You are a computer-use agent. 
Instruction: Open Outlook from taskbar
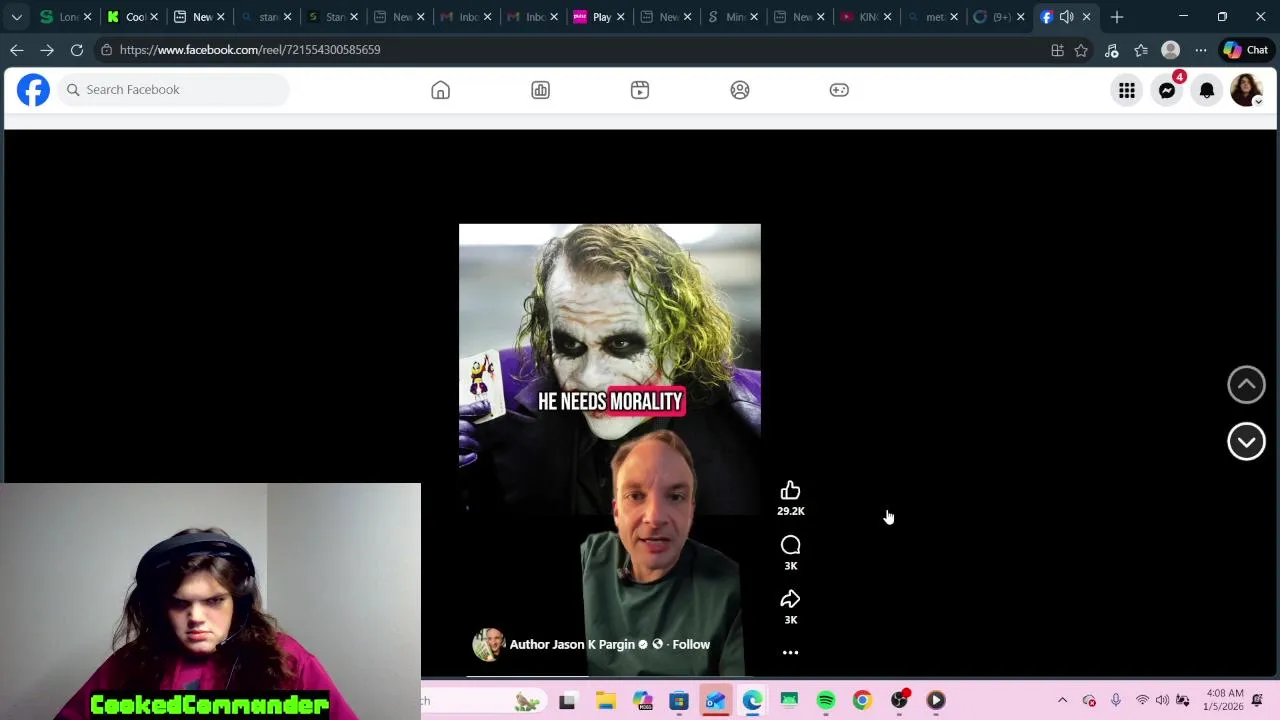(x=715, y=701)
